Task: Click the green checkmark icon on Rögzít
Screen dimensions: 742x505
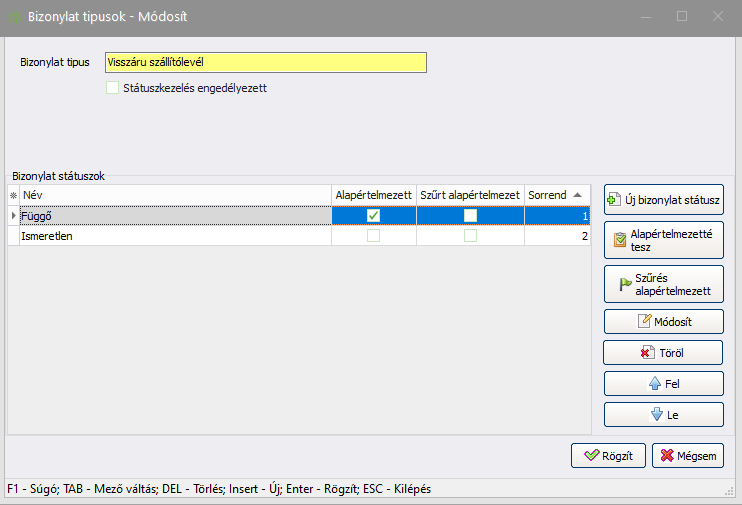Action: pos(592,456)
